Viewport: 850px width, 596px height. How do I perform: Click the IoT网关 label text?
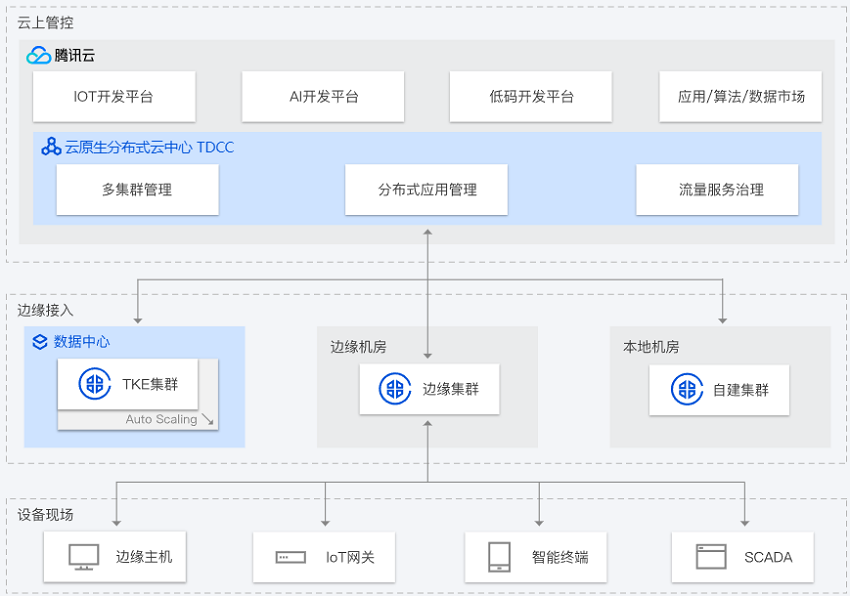pyautogui.click(x=350, y=557)
